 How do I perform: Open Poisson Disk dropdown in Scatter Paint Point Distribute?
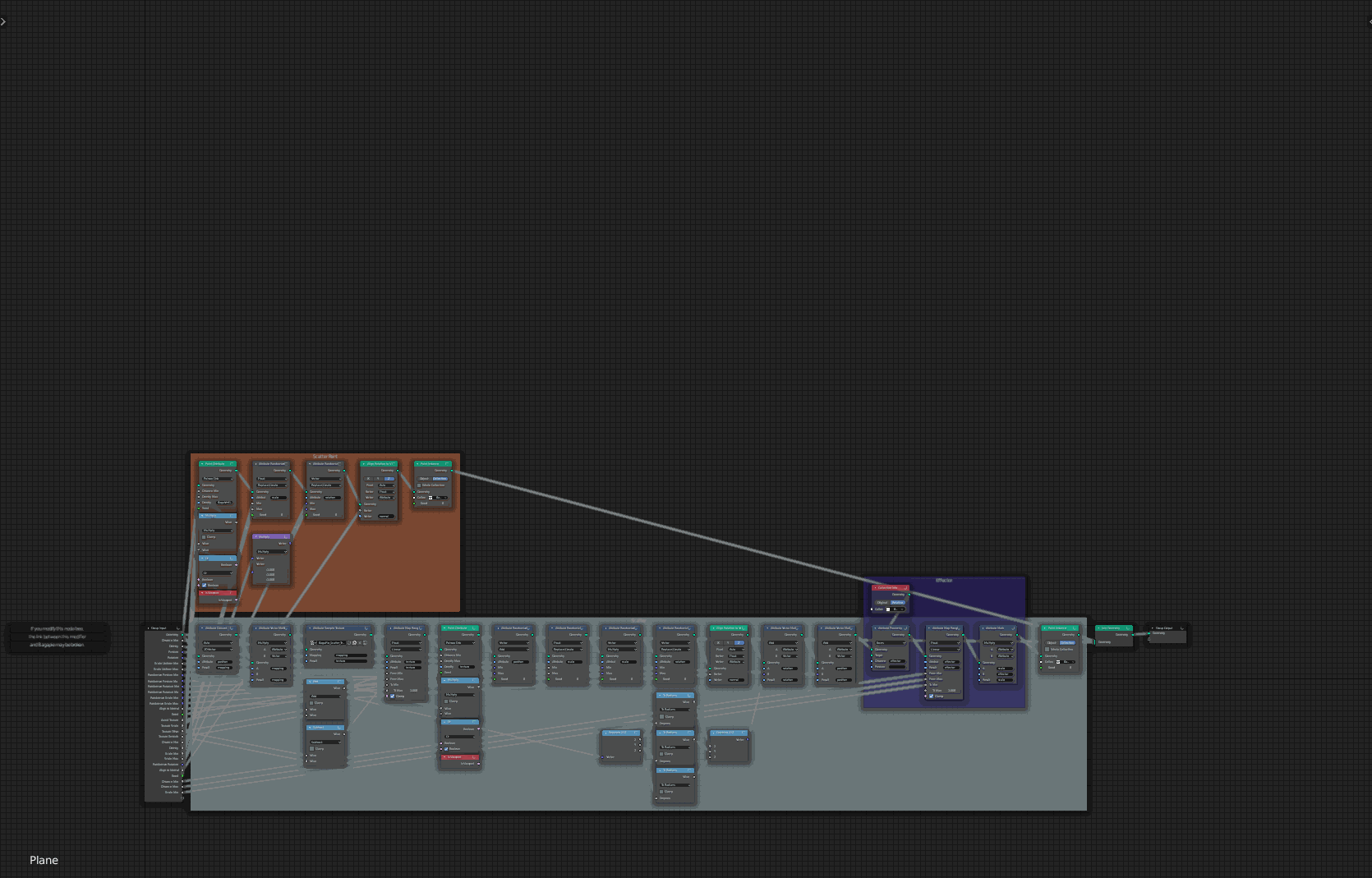pos(218,479)
